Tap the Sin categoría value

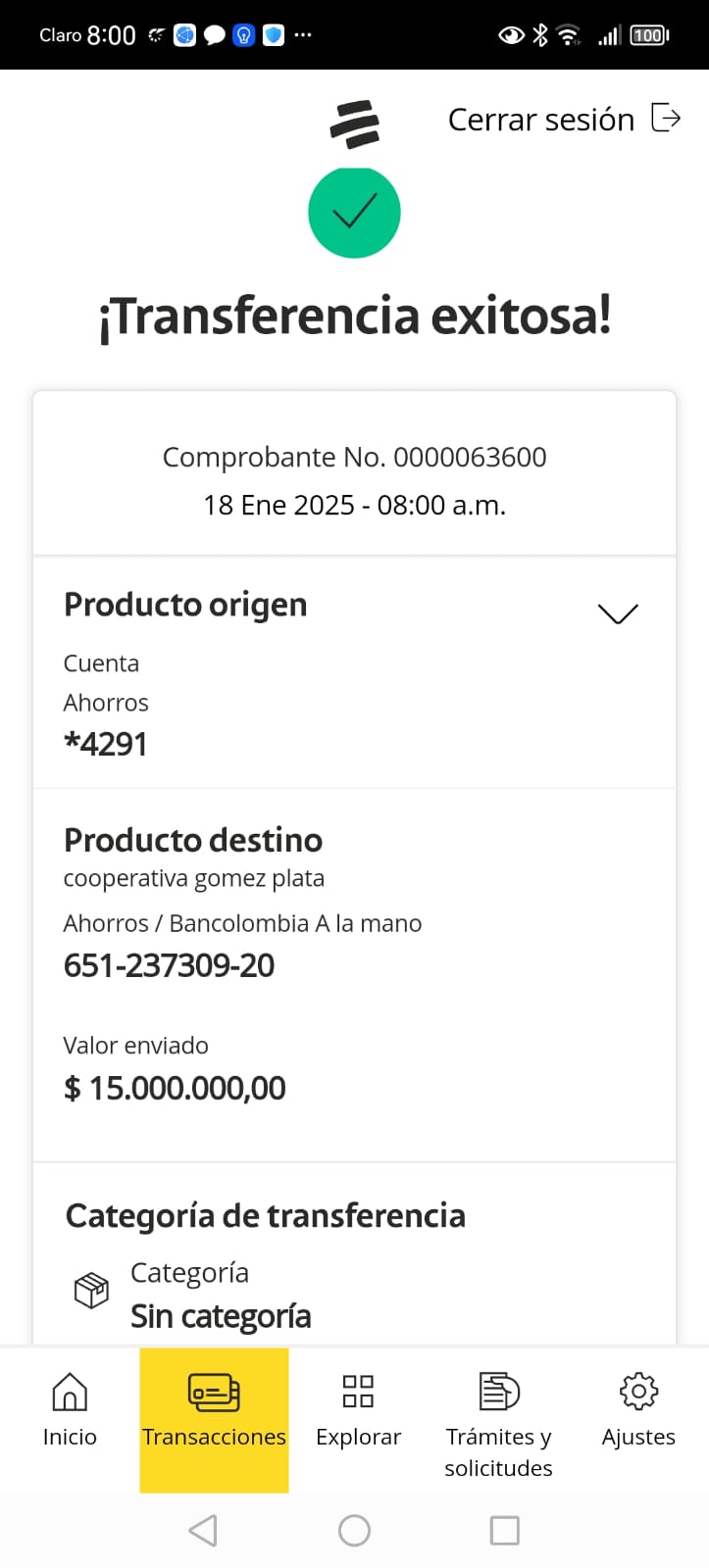click(221, 1316)
